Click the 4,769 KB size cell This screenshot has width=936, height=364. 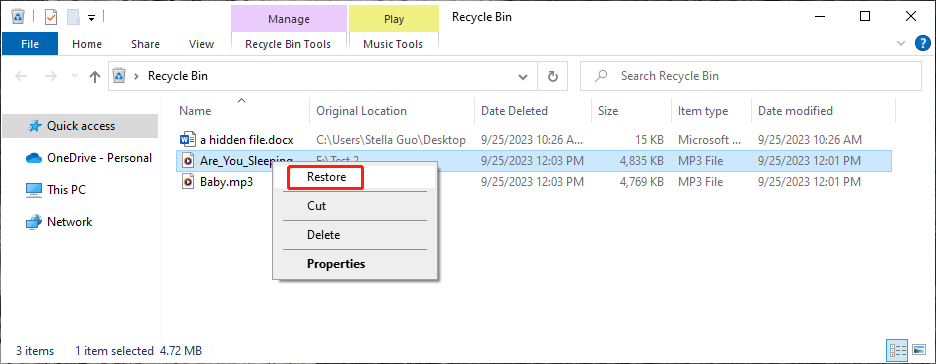click(641, 182)
